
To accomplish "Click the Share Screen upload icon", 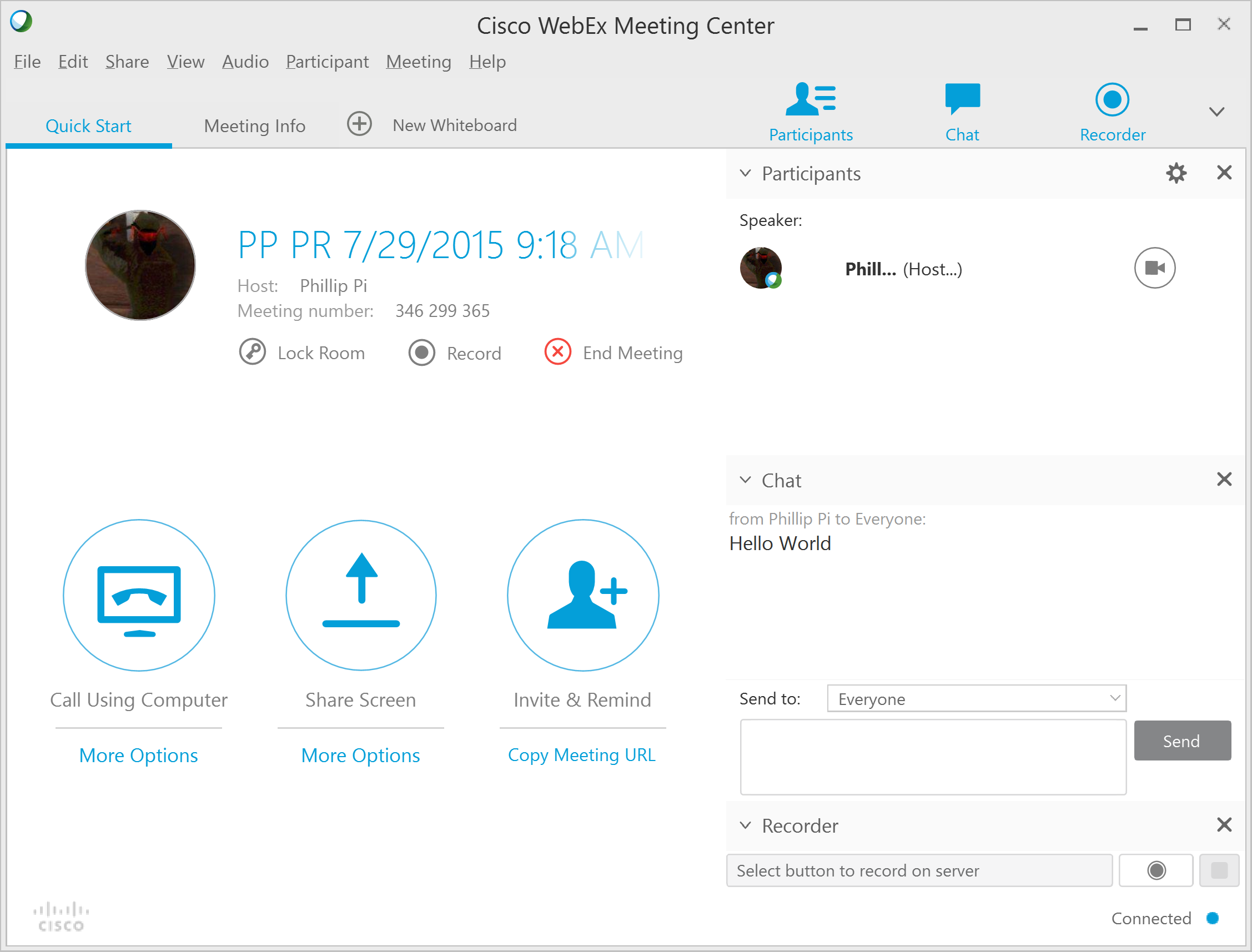I will (x=361, y=596).
